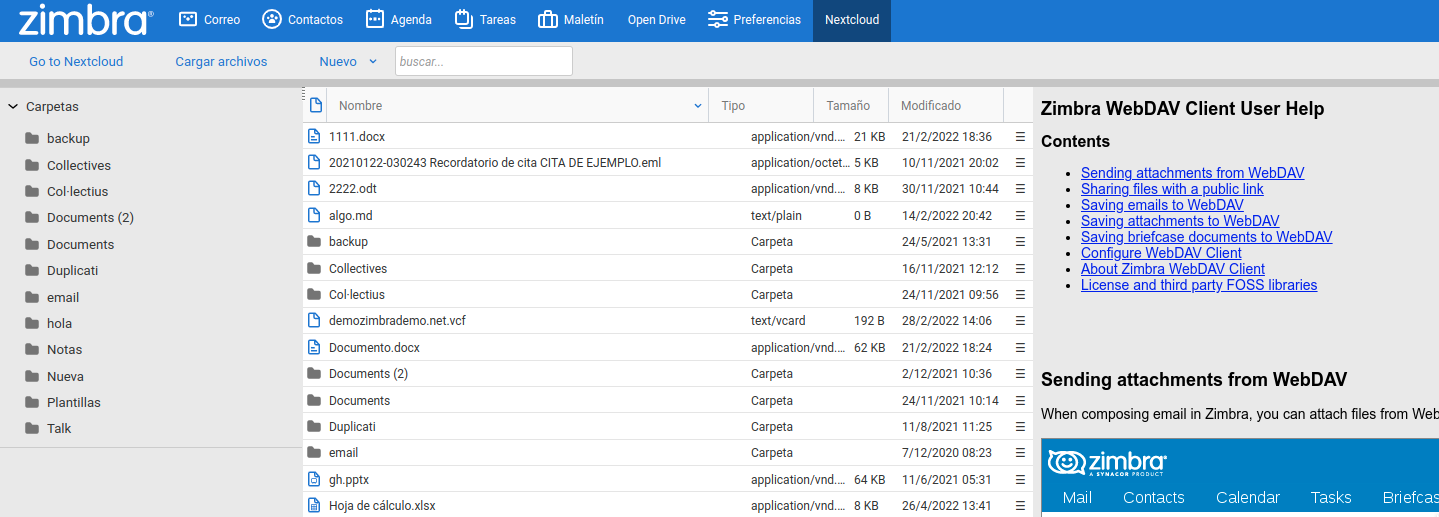1439x517 pixels.
Task: Select the backup folder in sidebar
Action: pos(68,139)
